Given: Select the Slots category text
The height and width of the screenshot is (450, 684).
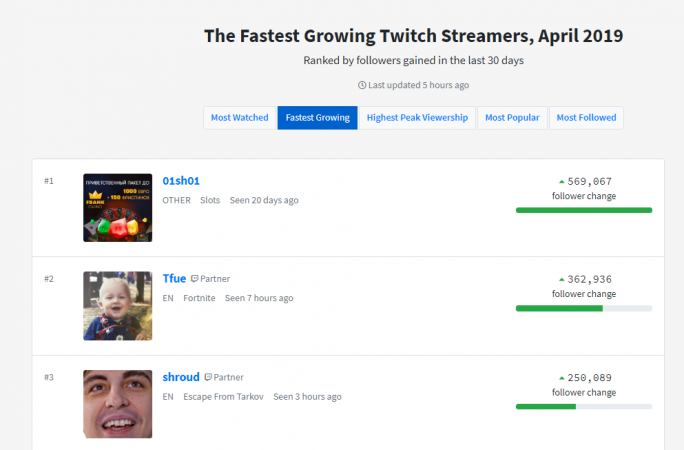Looking at the screenshot, I should 210,200.
